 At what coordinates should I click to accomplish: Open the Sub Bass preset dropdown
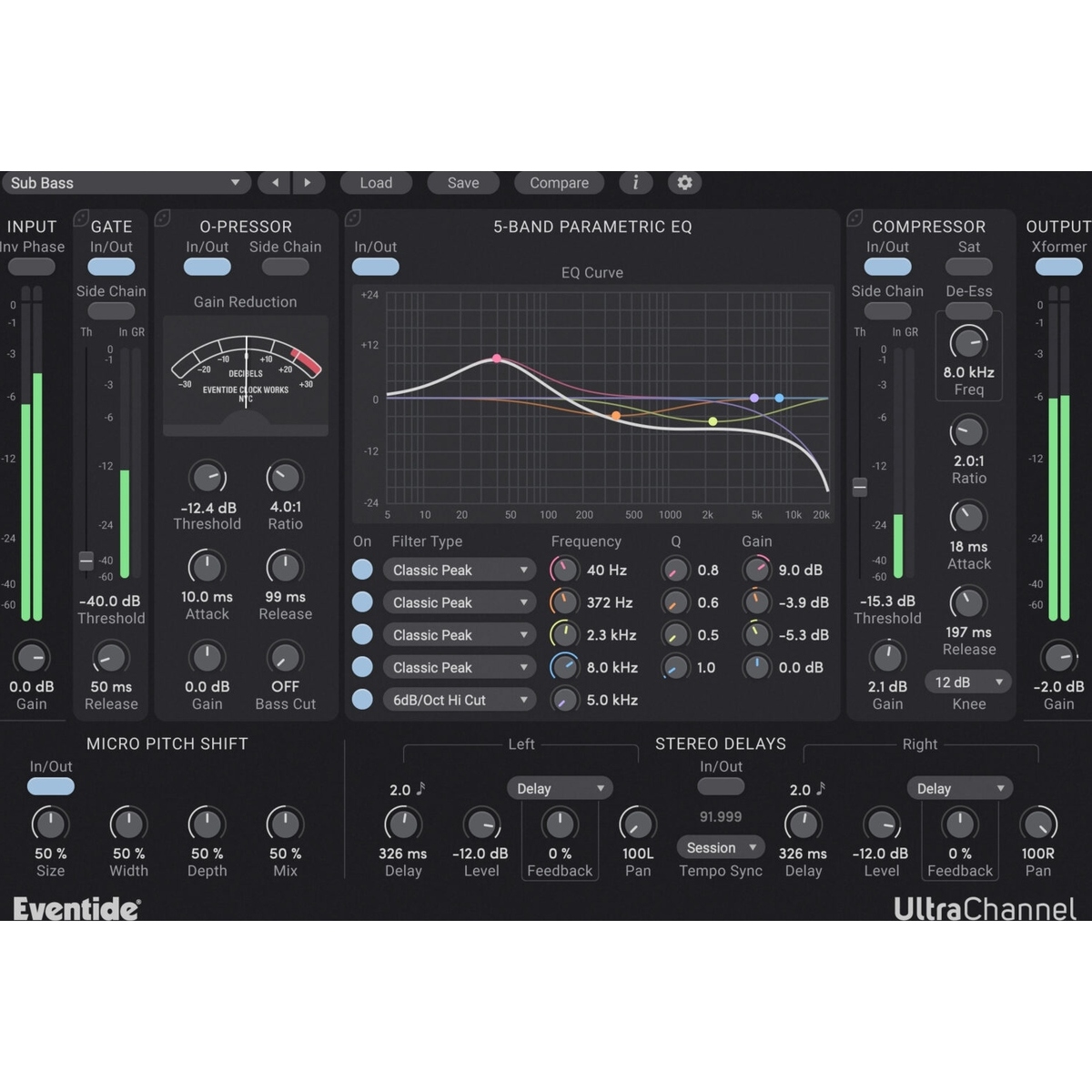[x=126, y=183]
